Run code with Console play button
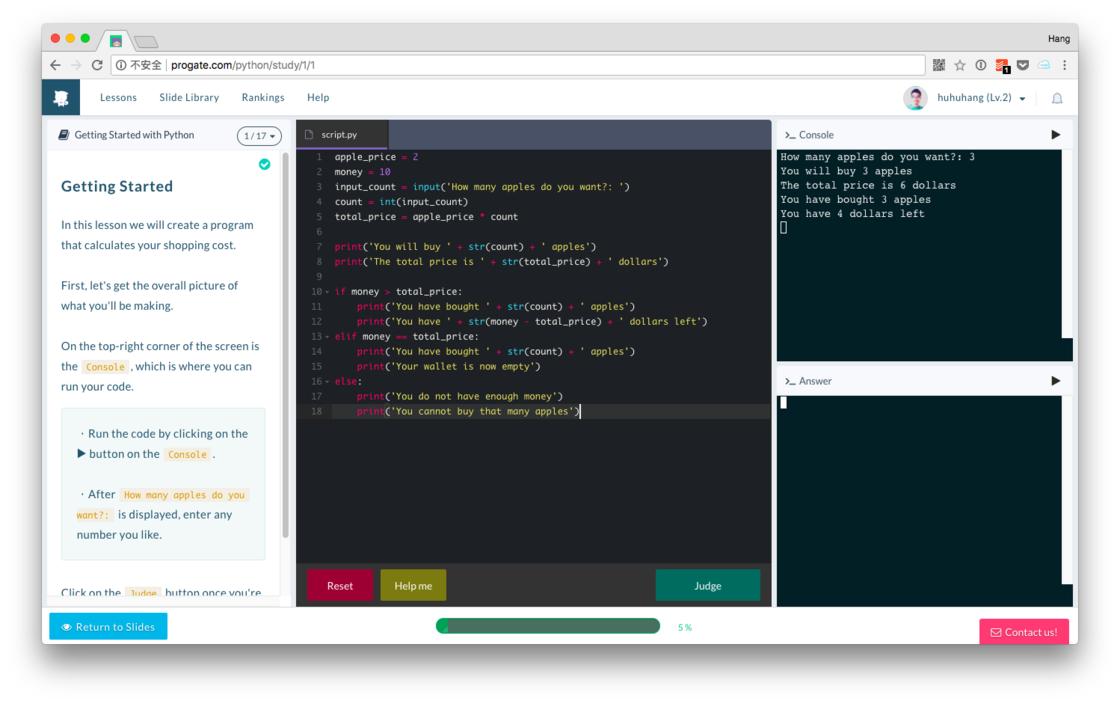This screenshot has height=704, width=1120. click(1056, 135)
